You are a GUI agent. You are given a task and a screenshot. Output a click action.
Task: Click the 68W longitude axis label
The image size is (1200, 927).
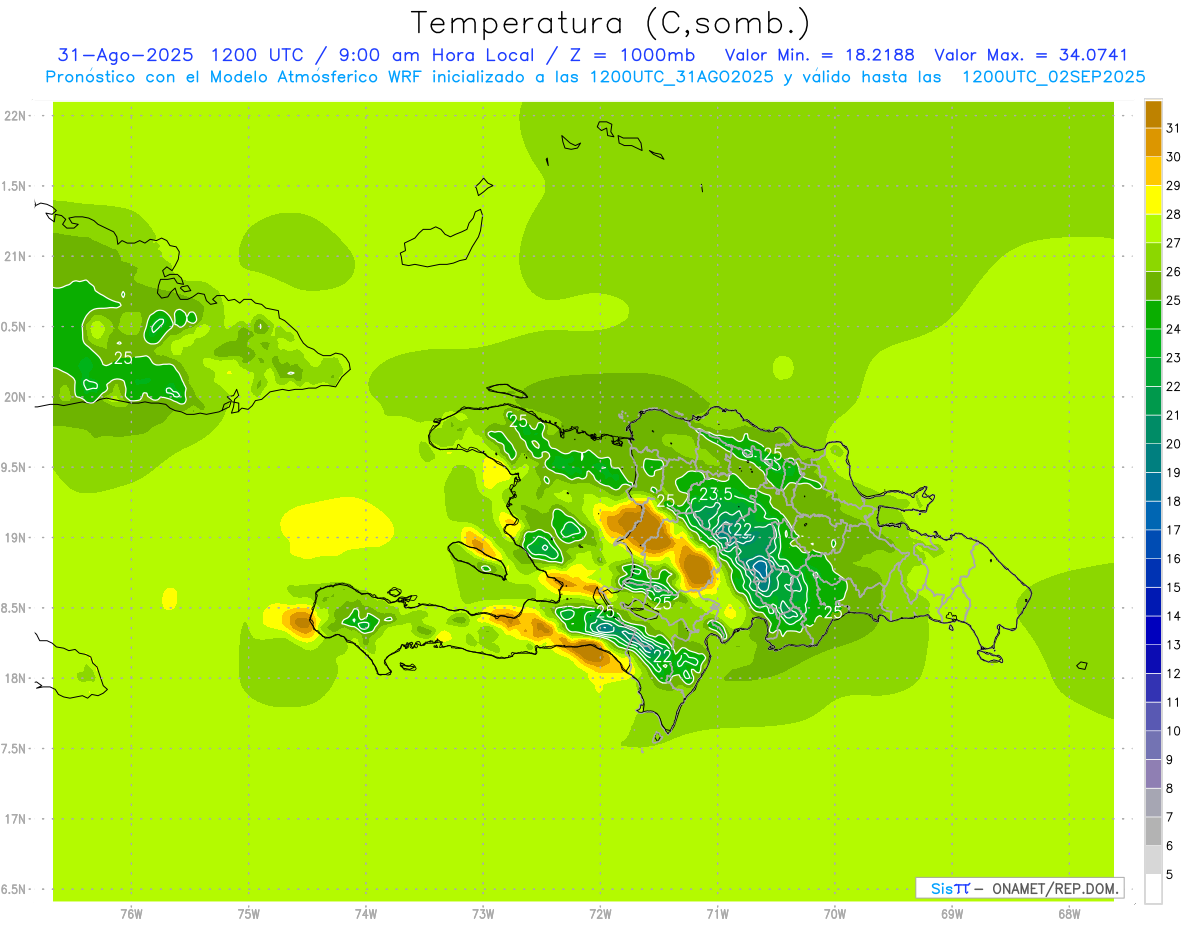1069,913
